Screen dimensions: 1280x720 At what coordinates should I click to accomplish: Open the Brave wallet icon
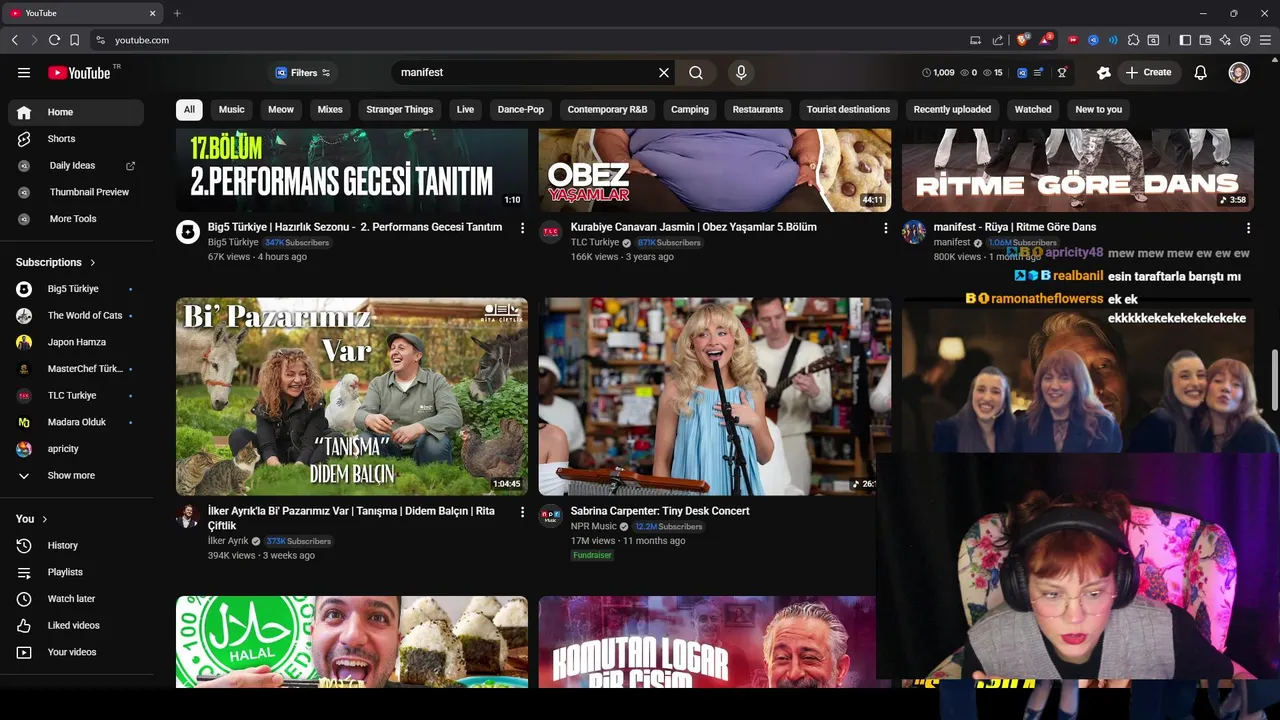pyautogui.click(x=1205, y=40)
